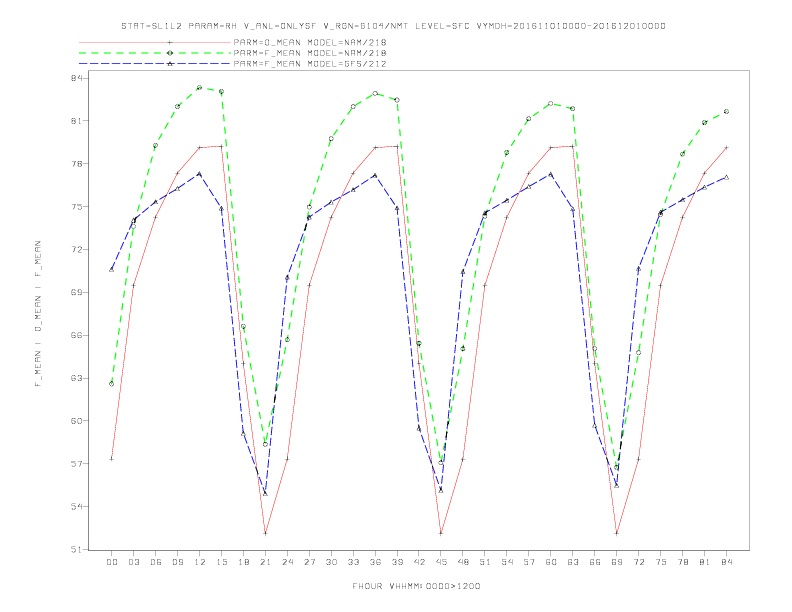Click forecast hour label 66 on x-axis
The height and width of the screenshot is (612, 792).
pyautogui.click(x=595, y=562)
